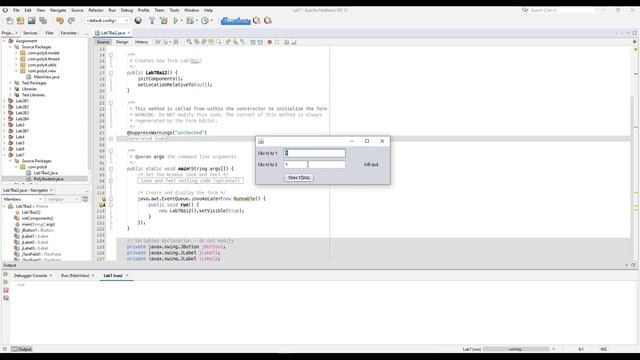
Task: Open the Profile Project arrow dropdown
Action: point(212,20)
